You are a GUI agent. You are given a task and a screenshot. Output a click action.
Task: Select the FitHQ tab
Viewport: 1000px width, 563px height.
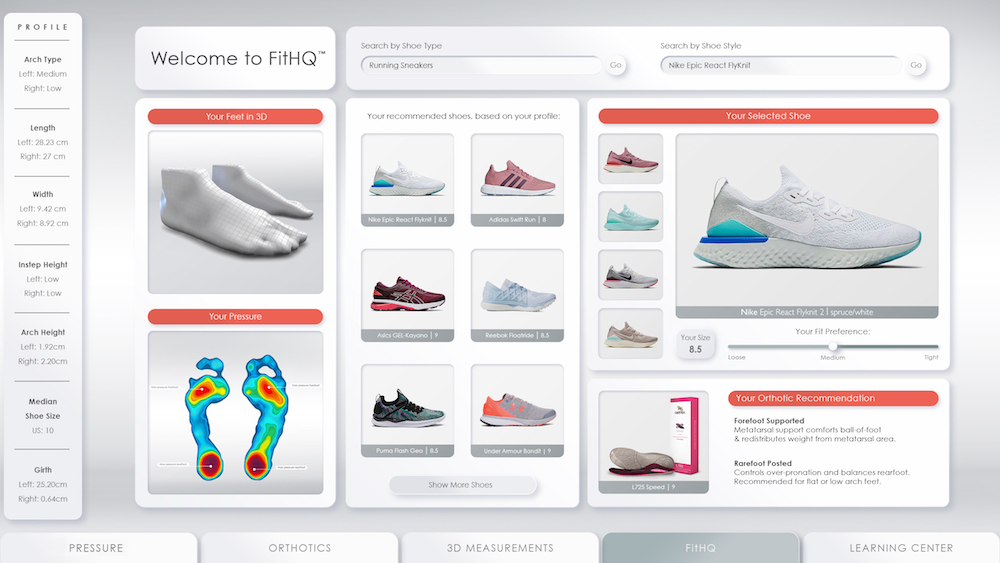pyautogui.click(x=700, y=548)
